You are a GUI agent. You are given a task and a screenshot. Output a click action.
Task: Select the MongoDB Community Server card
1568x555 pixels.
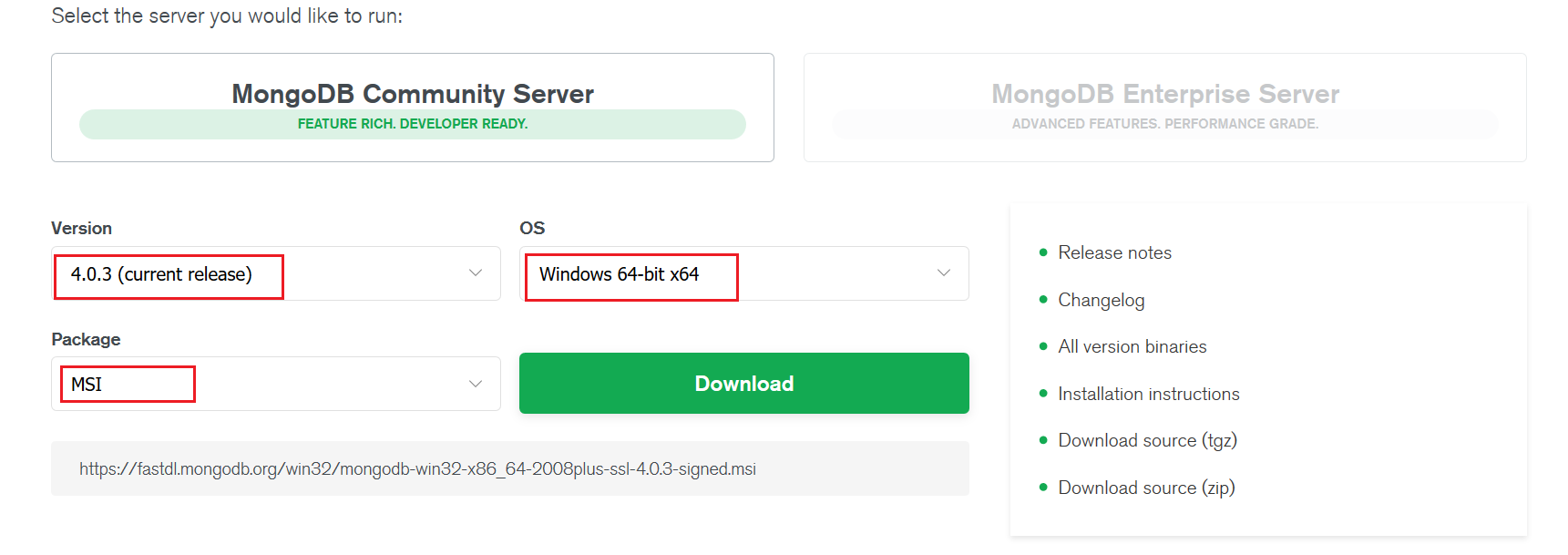click(x=412, y=93)
